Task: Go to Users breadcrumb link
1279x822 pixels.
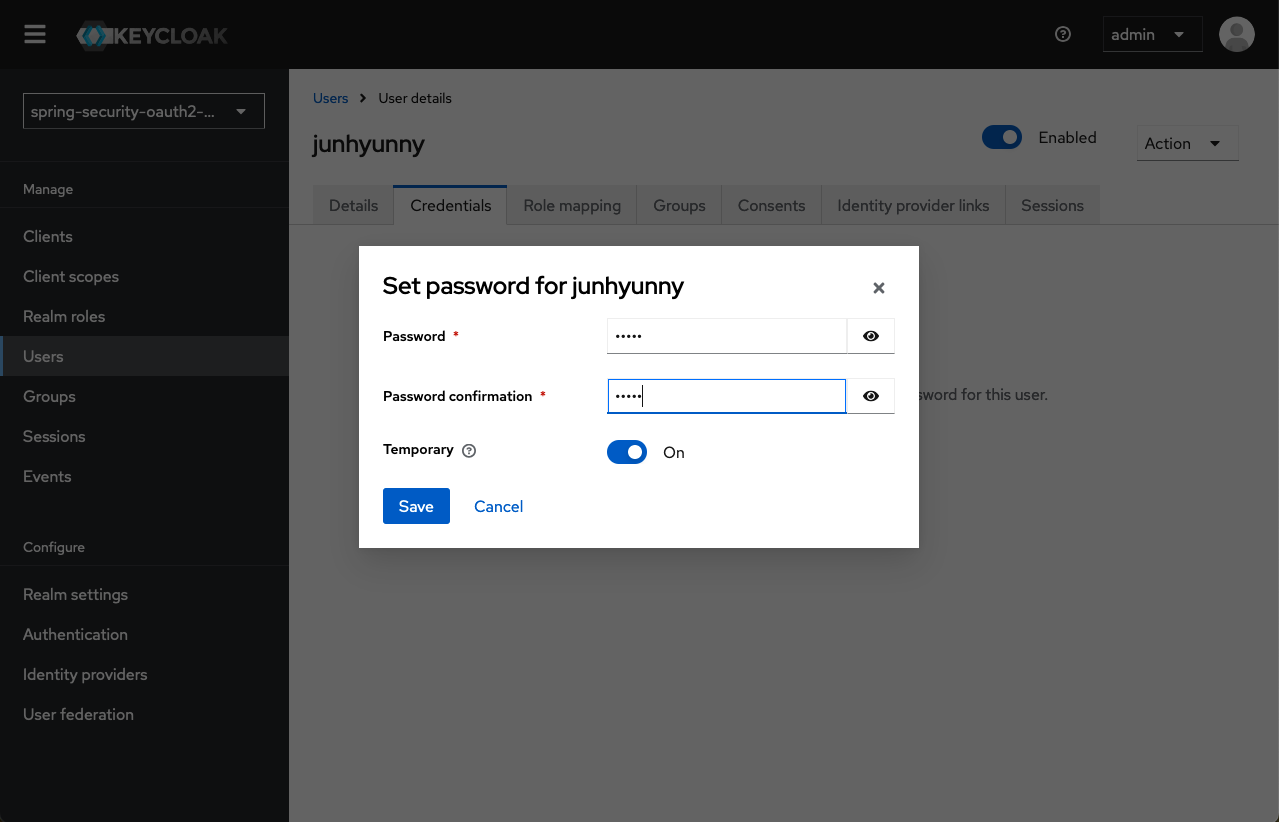Action: click(331, 98)
